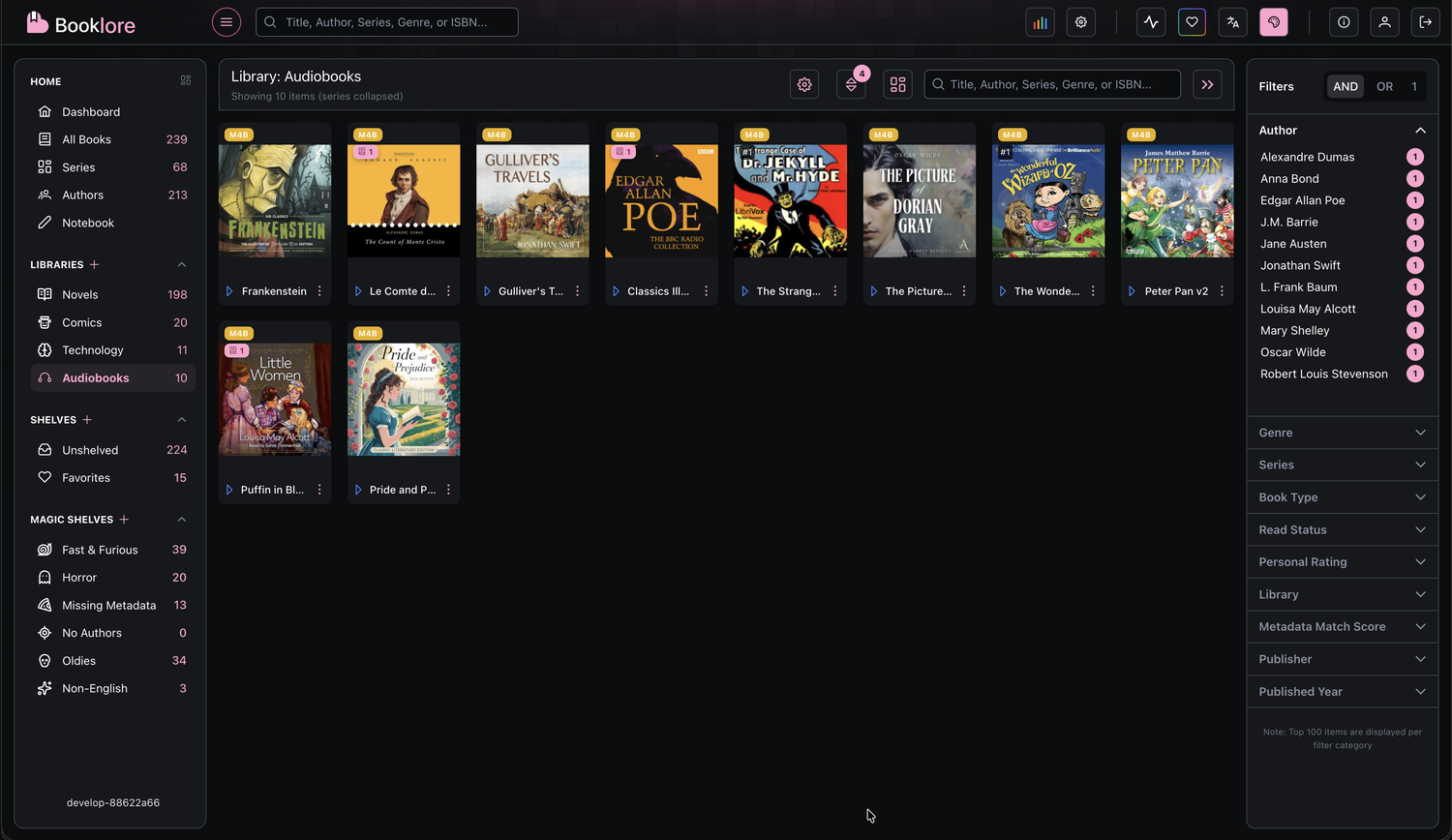Open more options for Puffin in Bloom
The width and height of the screenshot is (1452, 840).
(x=319, y=490)
